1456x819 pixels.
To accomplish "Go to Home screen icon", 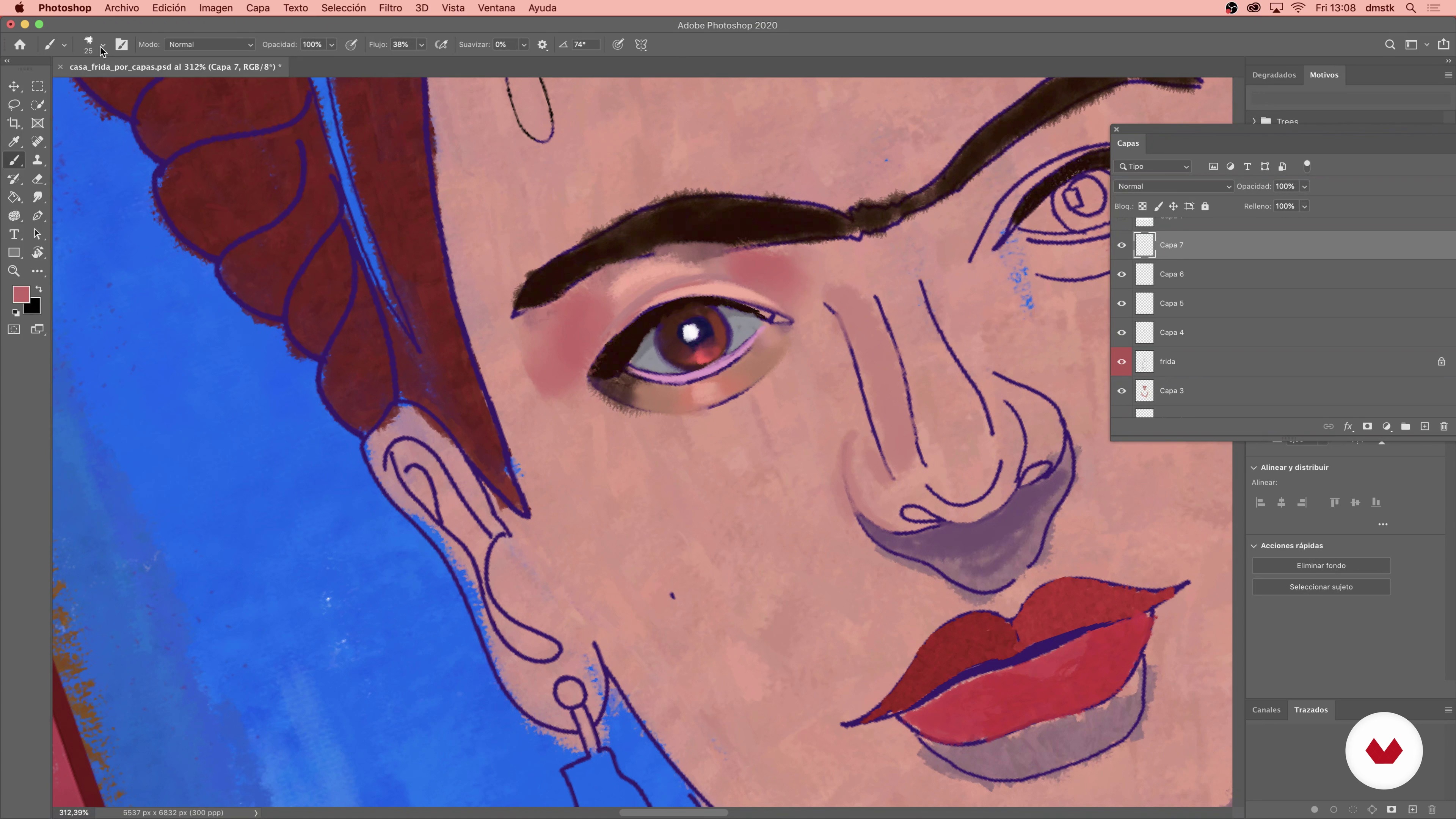I will 20,45.
